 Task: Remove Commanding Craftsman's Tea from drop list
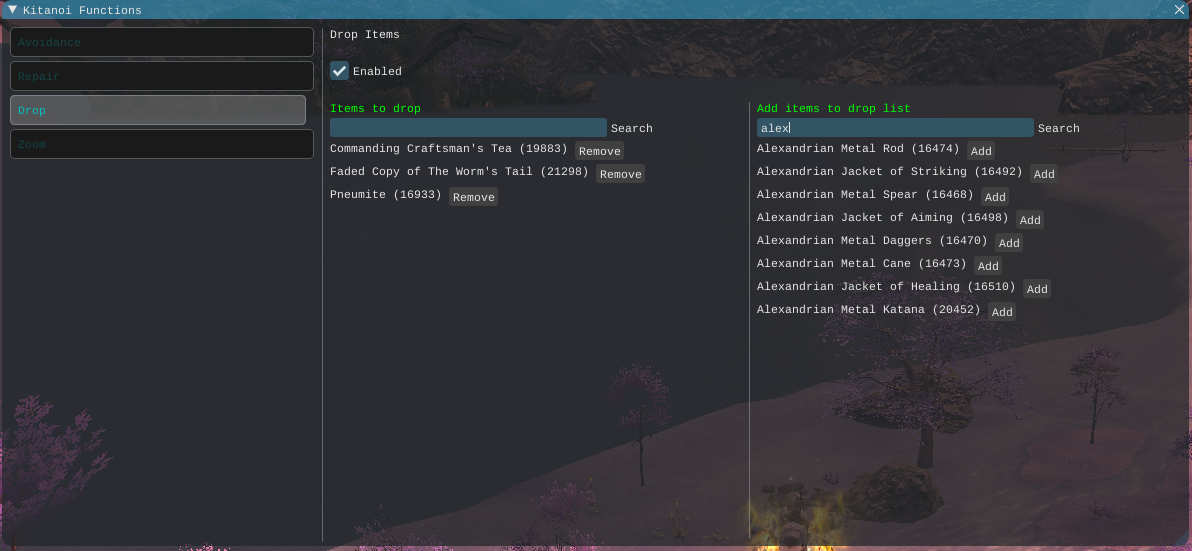tap(599, 151)
